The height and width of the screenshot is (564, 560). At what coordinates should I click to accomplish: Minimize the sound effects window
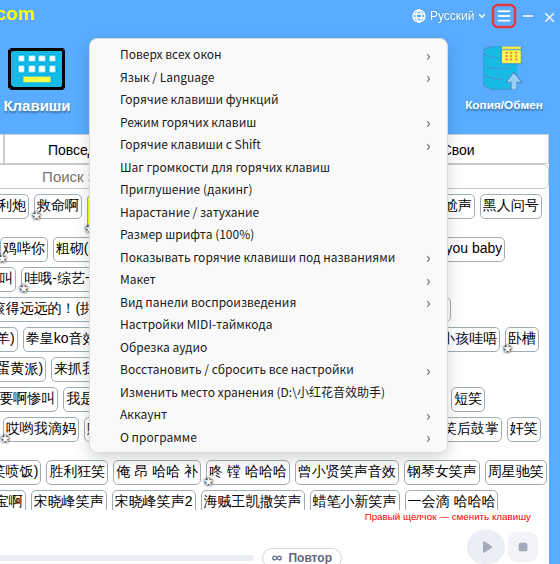click(x=528, y=16)
